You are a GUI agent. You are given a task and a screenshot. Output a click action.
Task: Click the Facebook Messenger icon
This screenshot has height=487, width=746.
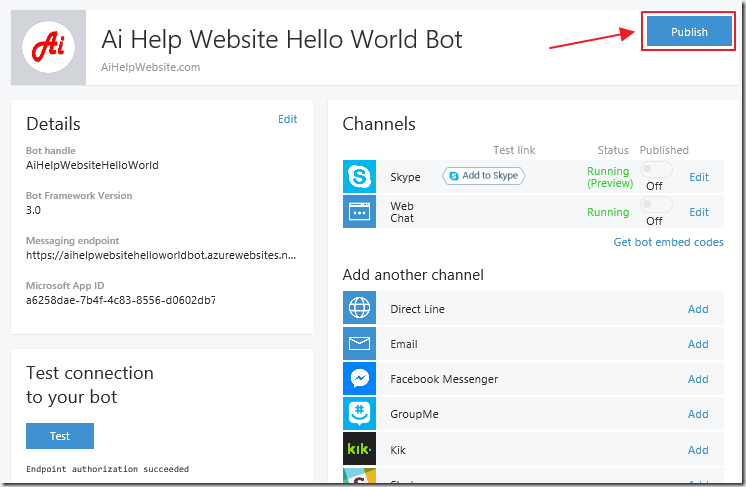coord(359,379)
